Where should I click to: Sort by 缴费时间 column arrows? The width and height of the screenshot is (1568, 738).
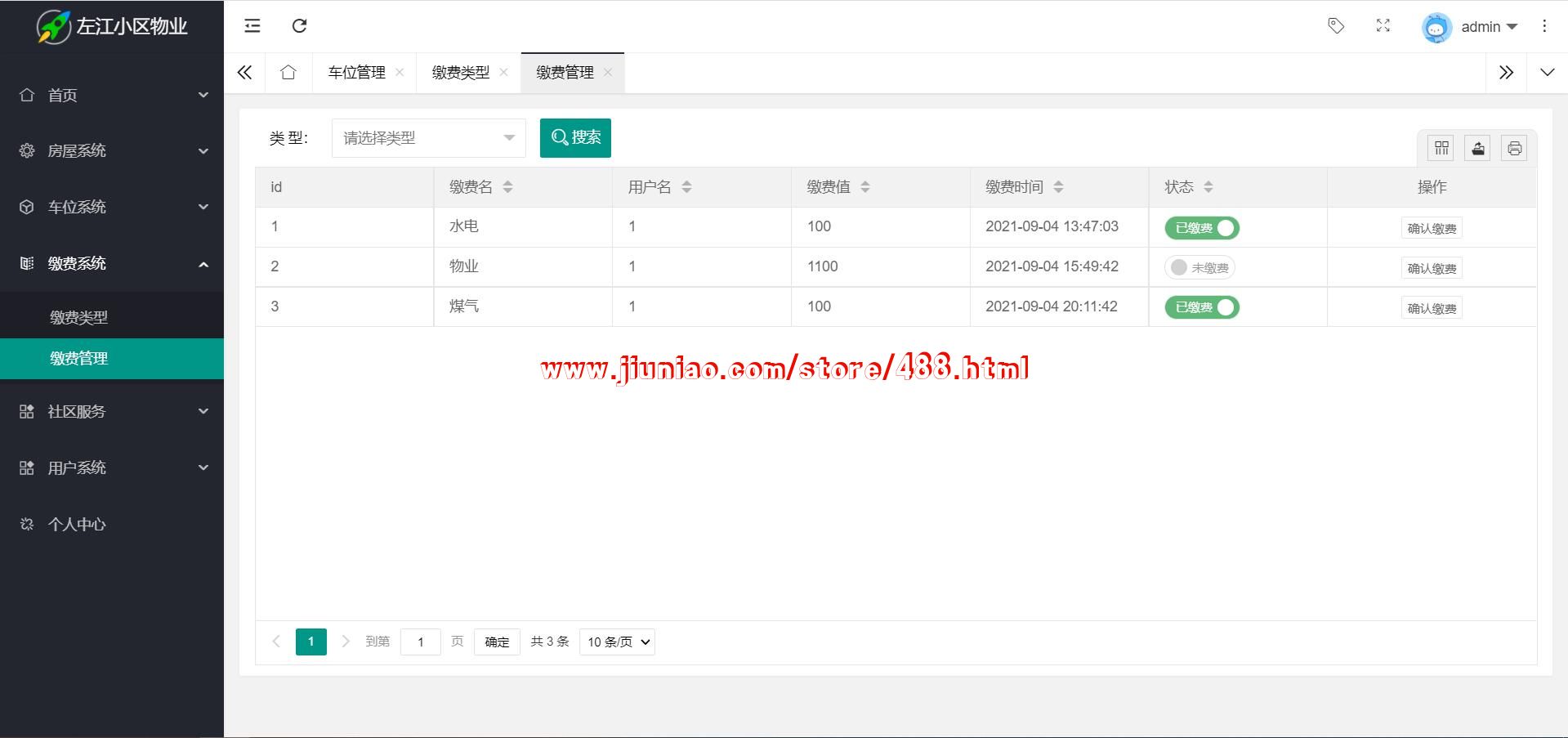1058,187
